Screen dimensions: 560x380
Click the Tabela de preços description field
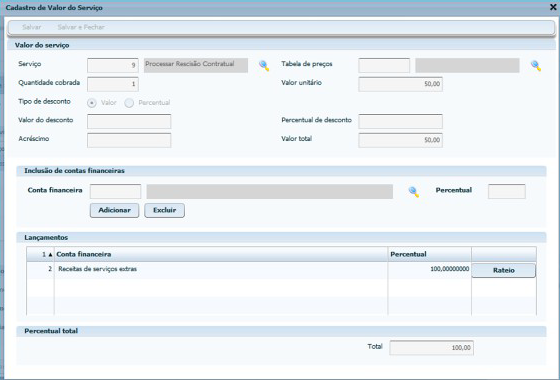click(x=467, y=66)
